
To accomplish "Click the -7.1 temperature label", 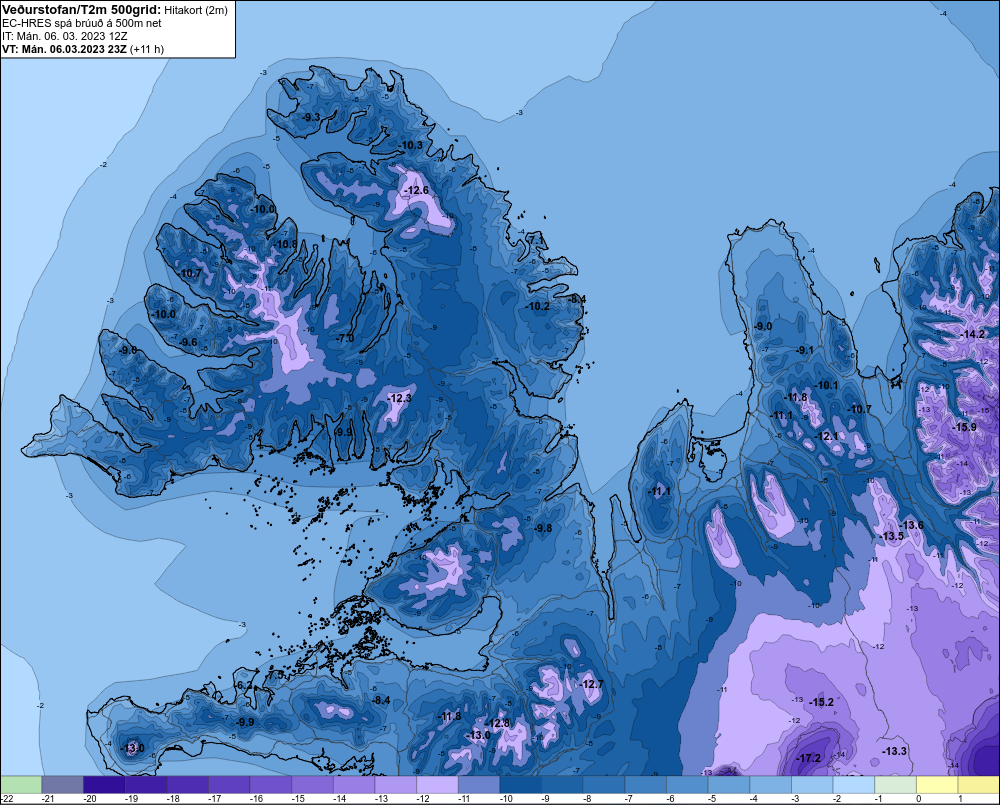I will 536,240.
